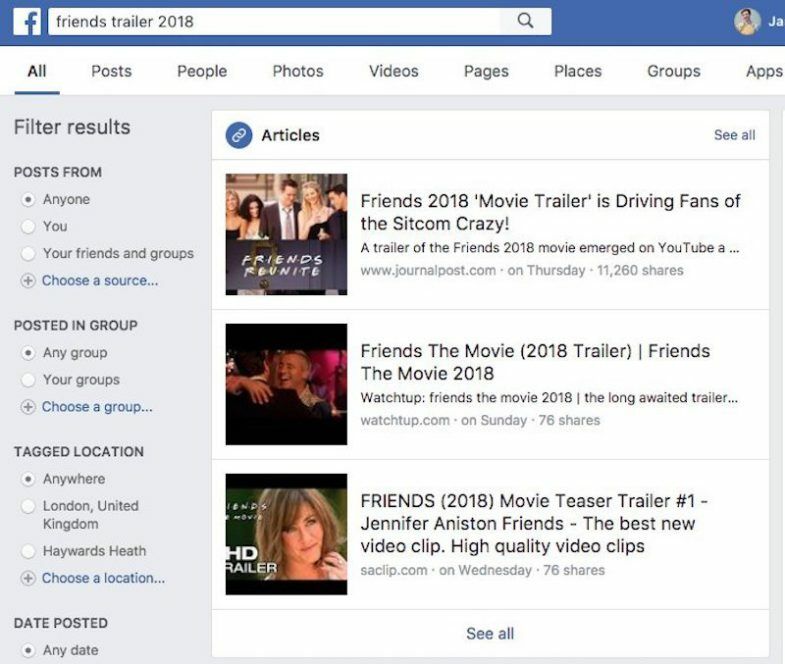
Task: Click Choose a location link
Action: point(103,578)
